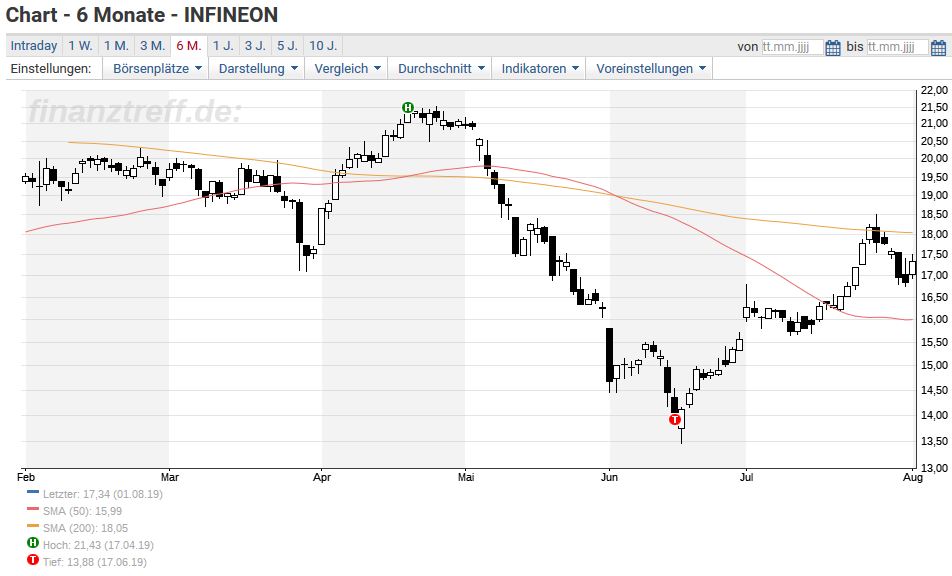Click the blue Letzter legend color swatch
The height and width of the screenshot is (576, 952).
point(33,492)
